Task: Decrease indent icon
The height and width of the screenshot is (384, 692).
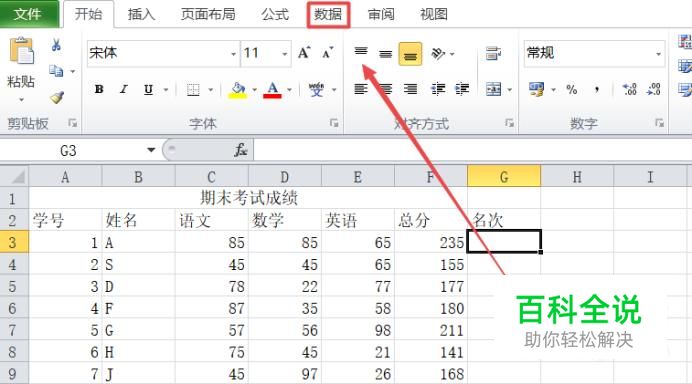Action: click(438, 90)
